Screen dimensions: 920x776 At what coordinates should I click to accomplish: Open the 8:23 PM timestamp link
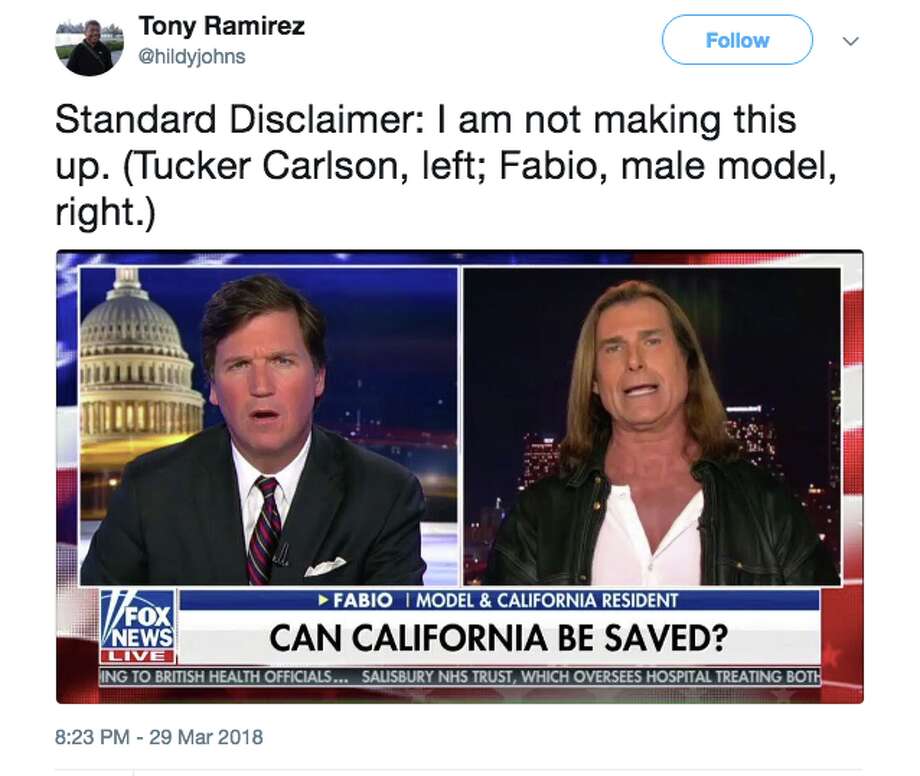coord(92,737)
